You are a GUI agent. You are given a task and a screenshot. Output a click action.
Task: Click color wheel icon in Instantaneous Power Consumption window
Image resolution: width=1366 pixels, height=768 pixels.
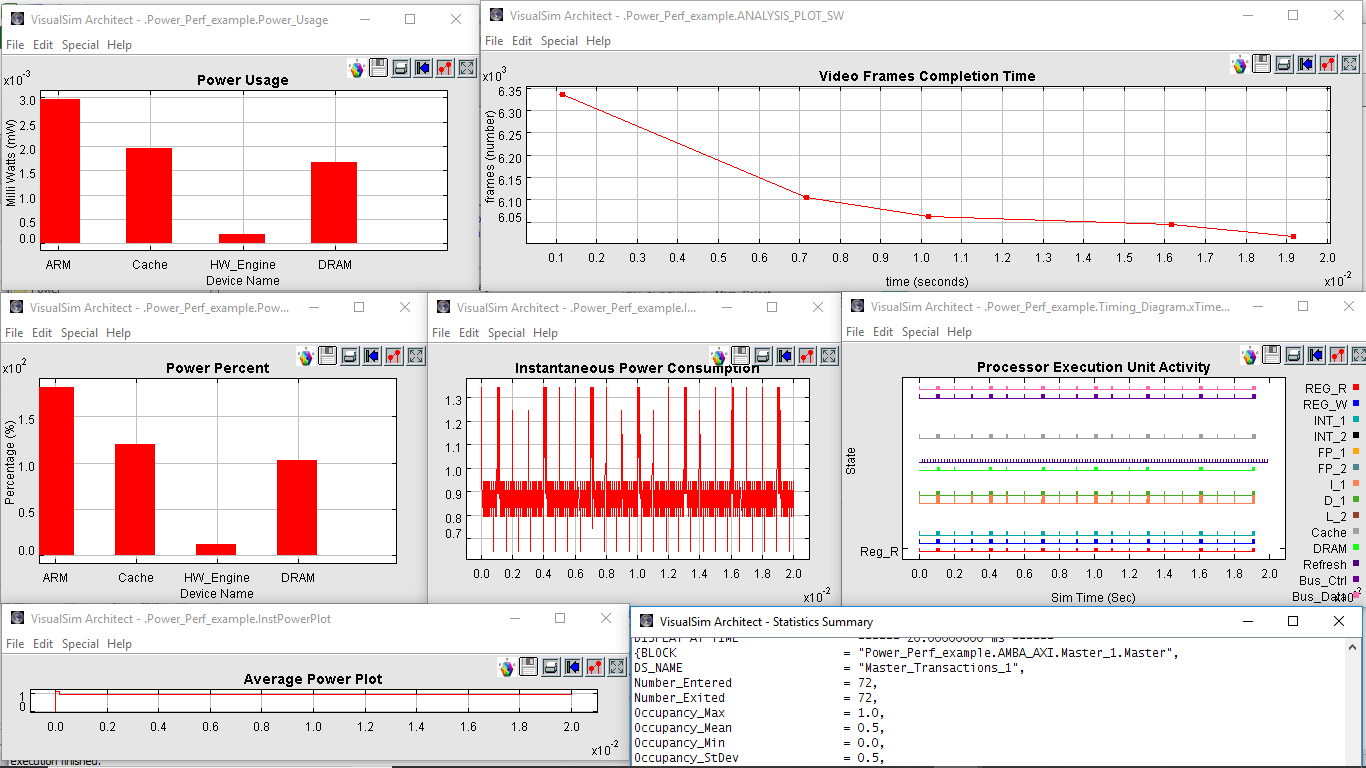pyautogui.click(x=718, y=356)
